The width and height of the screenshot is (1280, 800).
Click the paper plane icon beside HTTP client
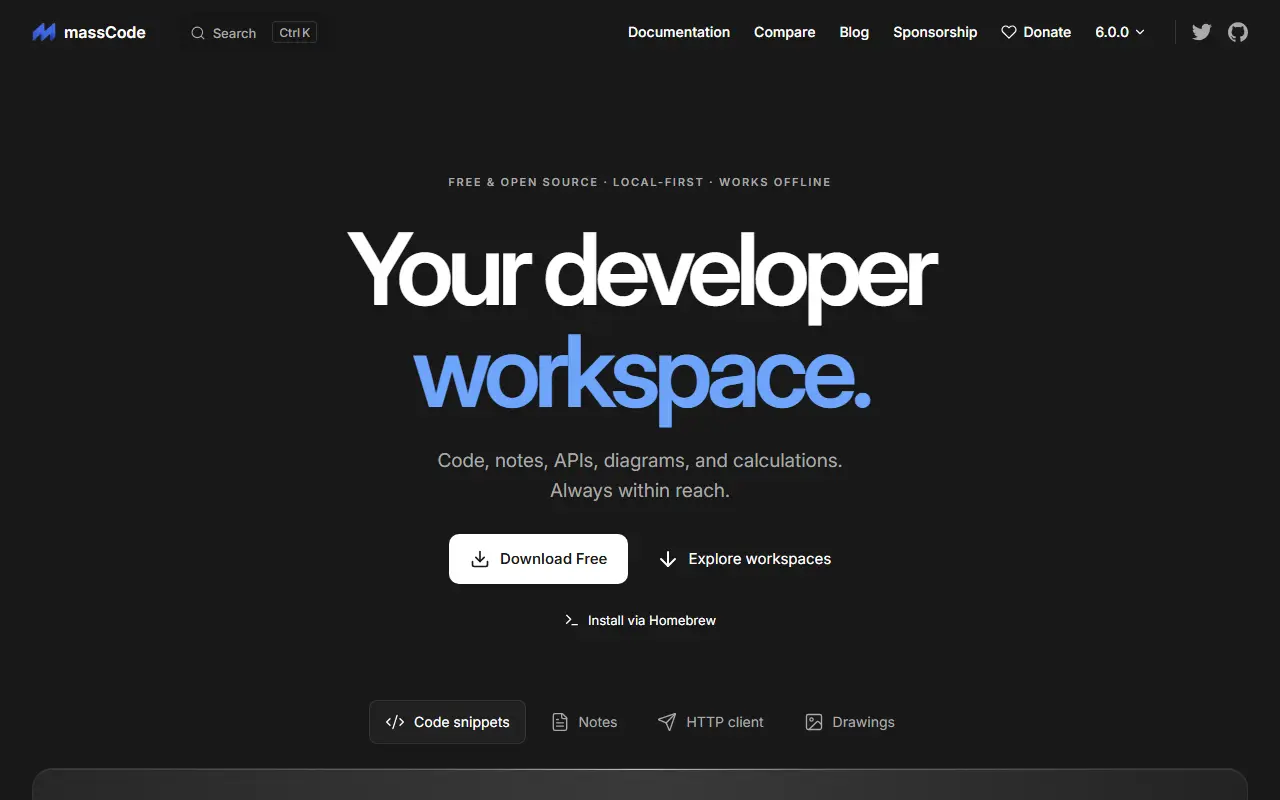[x=667, y=722]
